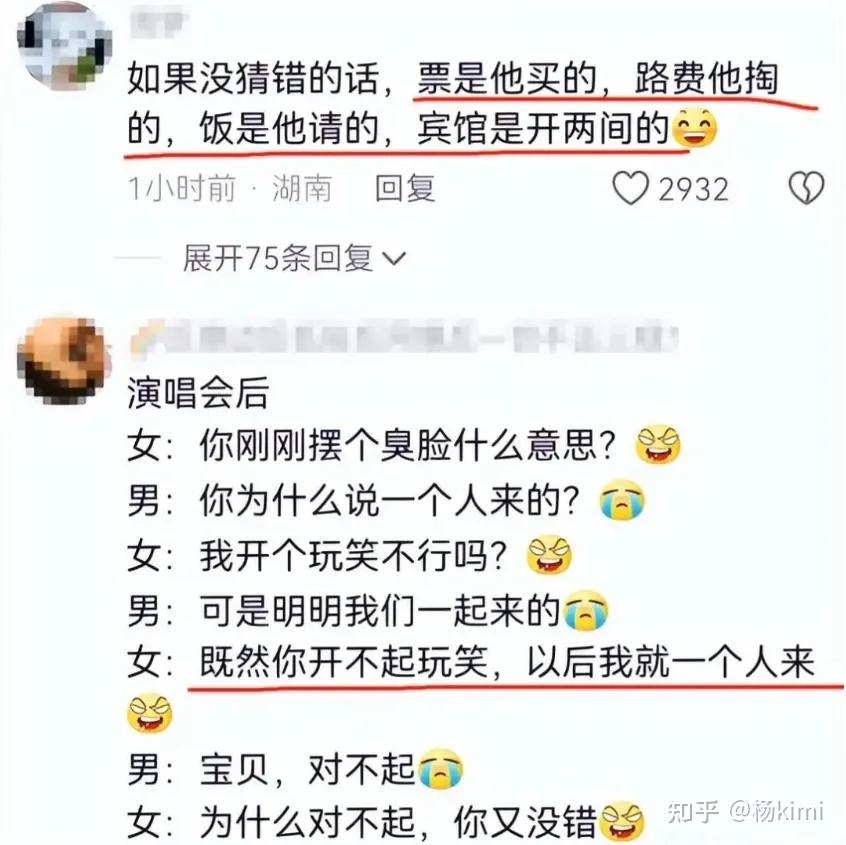Expand 展开75条回复 replies

coord(294,258)
